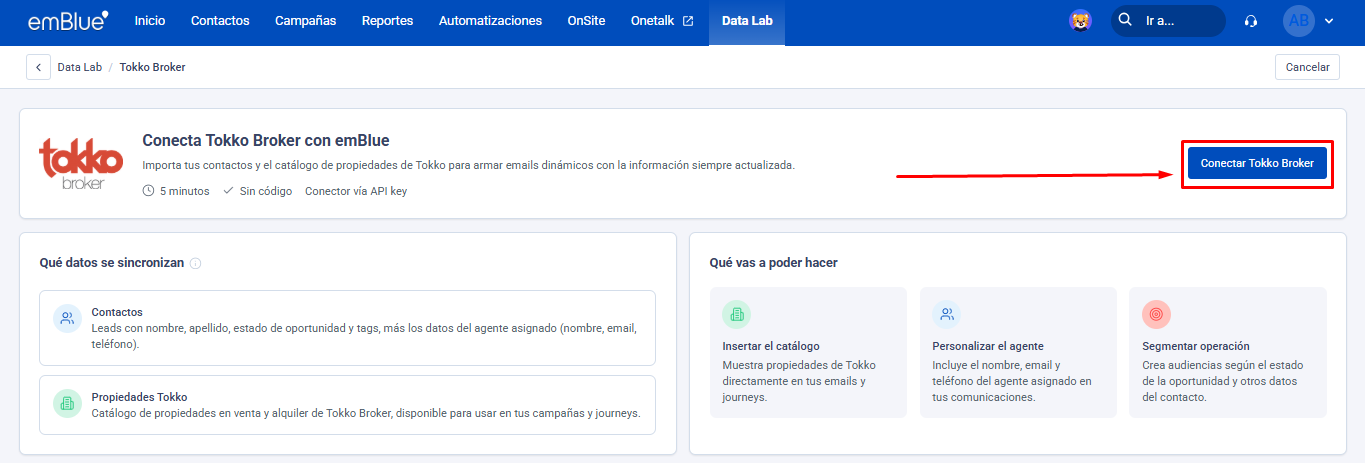The height and width of the screenshot is (463, 1365).
Task: Click the Conecta Tokko Broker con emBlue heading
Action: (266, 140)
